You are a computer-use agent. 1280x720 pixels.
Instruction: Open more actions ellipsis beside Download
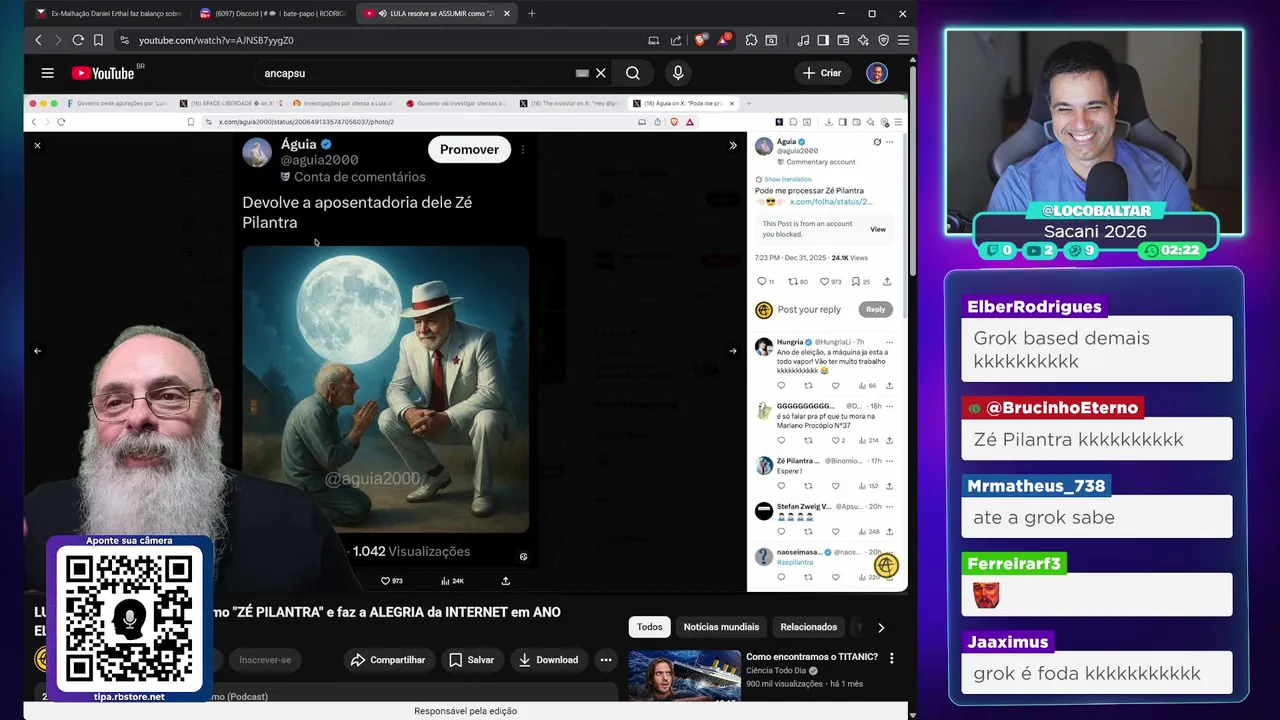[x=605, y=660]
